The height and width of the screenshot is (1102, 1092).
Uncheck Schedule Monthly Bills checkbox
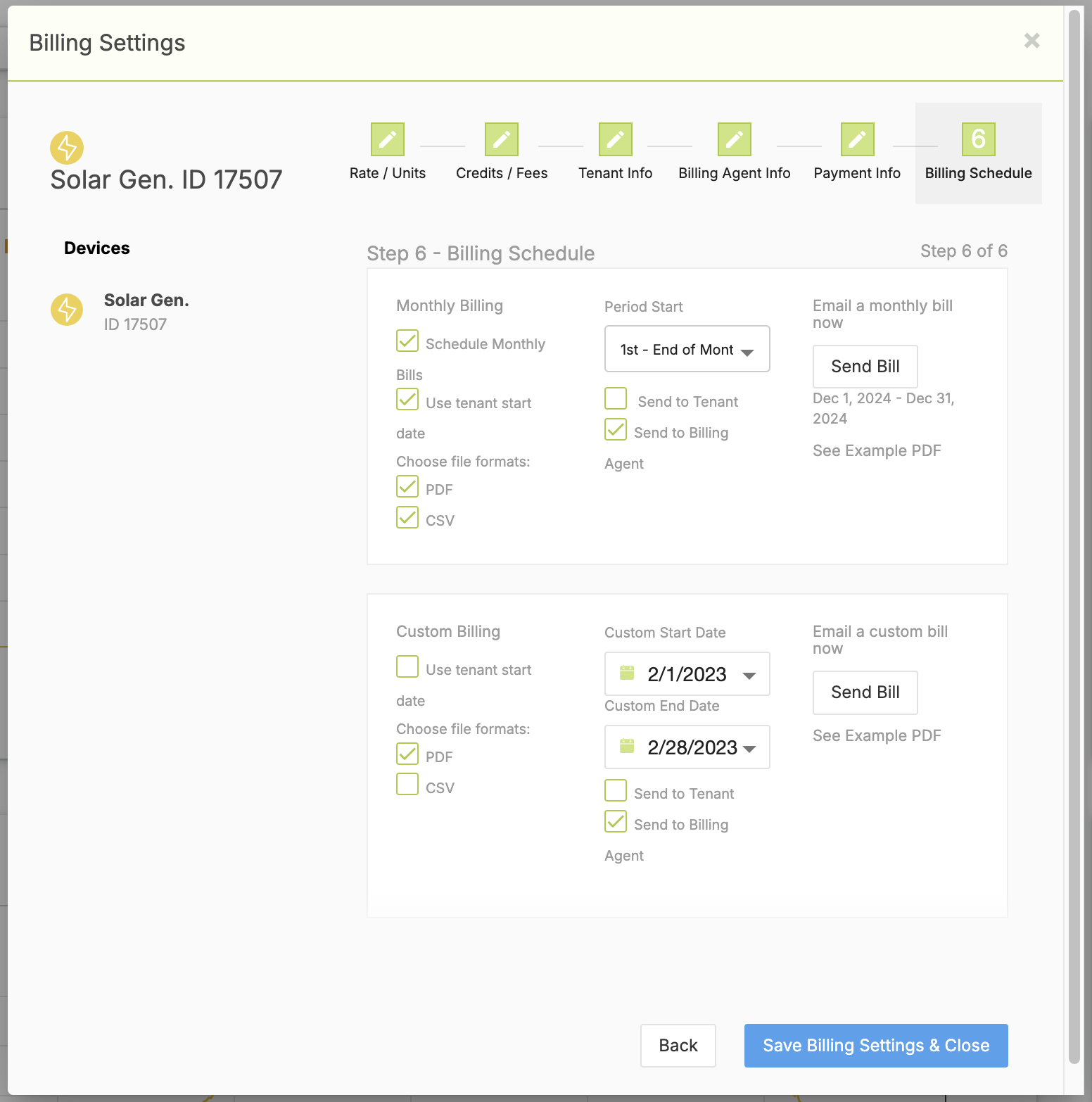click(407, 341)
